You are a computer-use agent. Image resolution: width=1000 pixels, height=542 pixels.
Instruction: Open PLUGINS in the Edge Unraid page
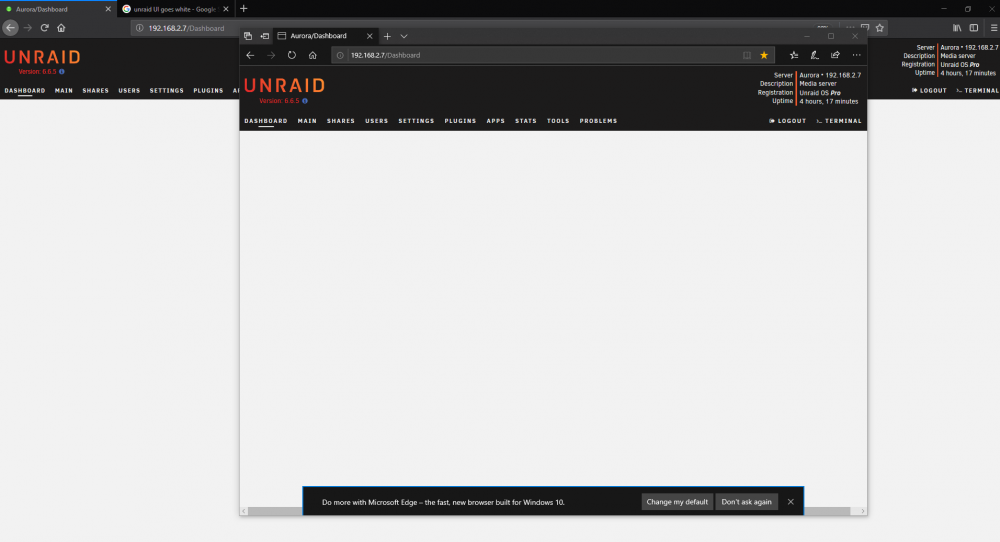coord(460,121)
